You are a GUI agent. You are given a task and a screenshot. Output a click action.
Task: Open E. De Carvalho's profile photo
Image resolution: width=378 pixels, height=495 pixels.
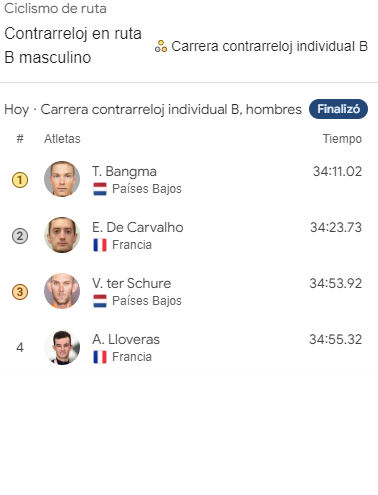coord(62,235)
